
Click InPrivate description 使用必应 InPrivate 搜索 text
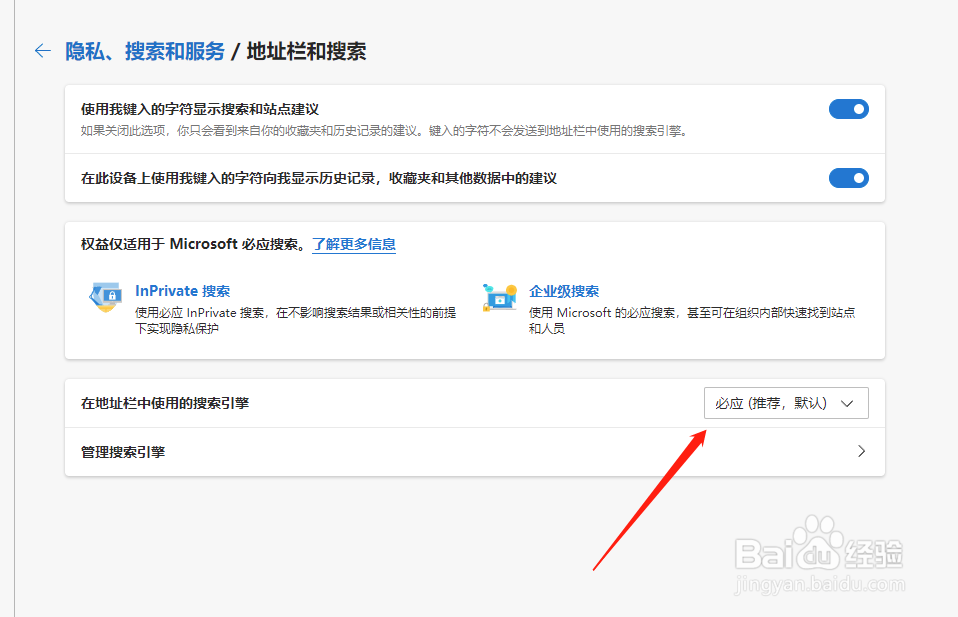[296, 320]
